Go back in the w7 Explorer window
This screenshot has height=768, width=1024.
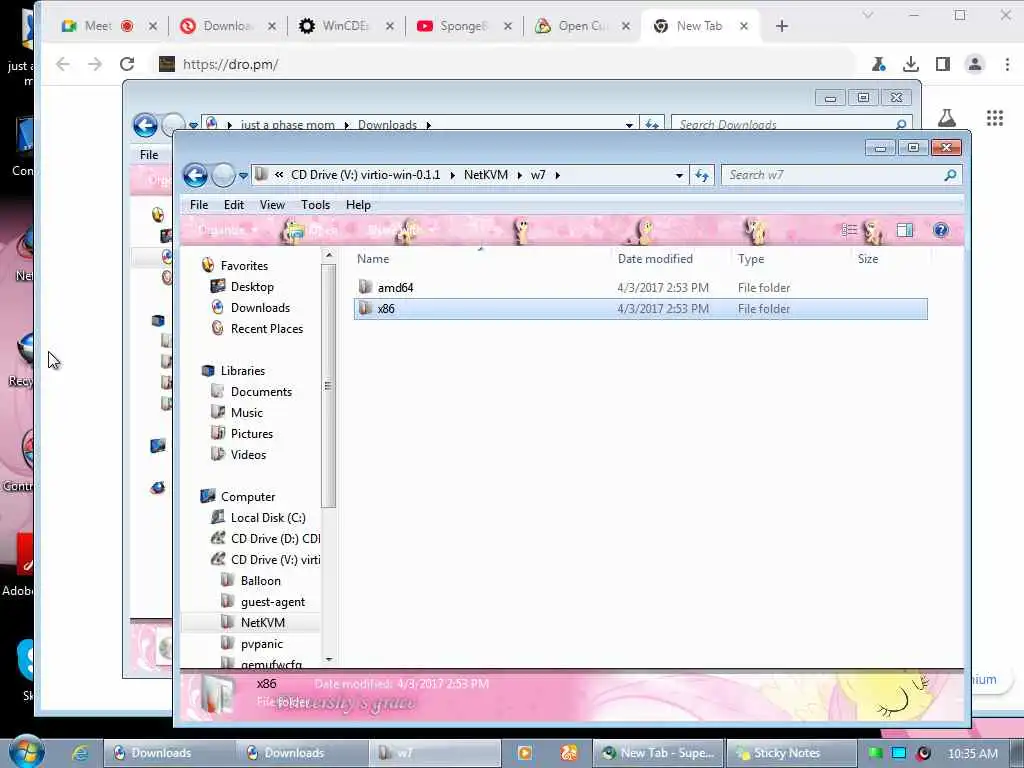click(x=195, y=175)
